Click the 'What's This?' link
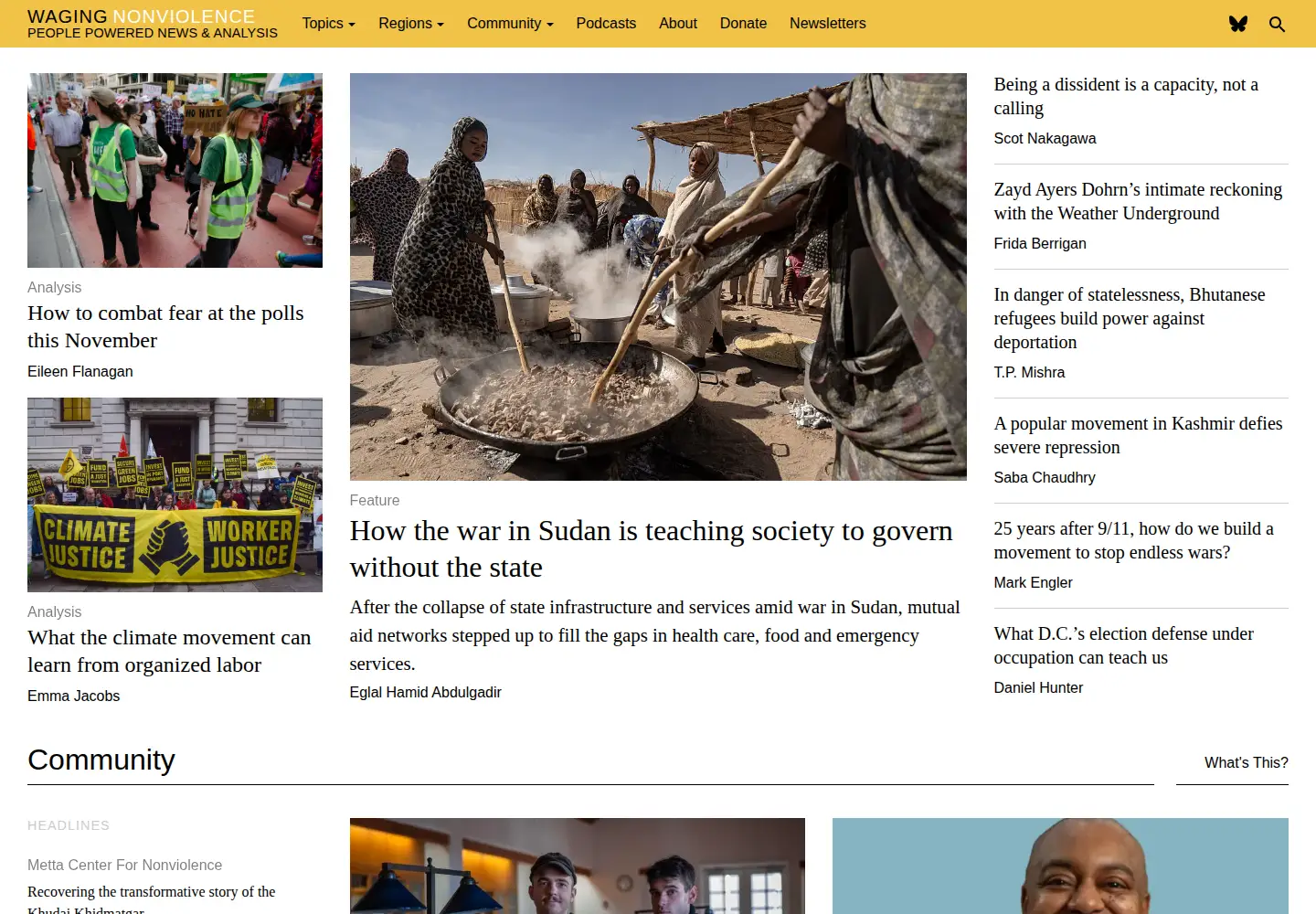 click(1246, 762)
